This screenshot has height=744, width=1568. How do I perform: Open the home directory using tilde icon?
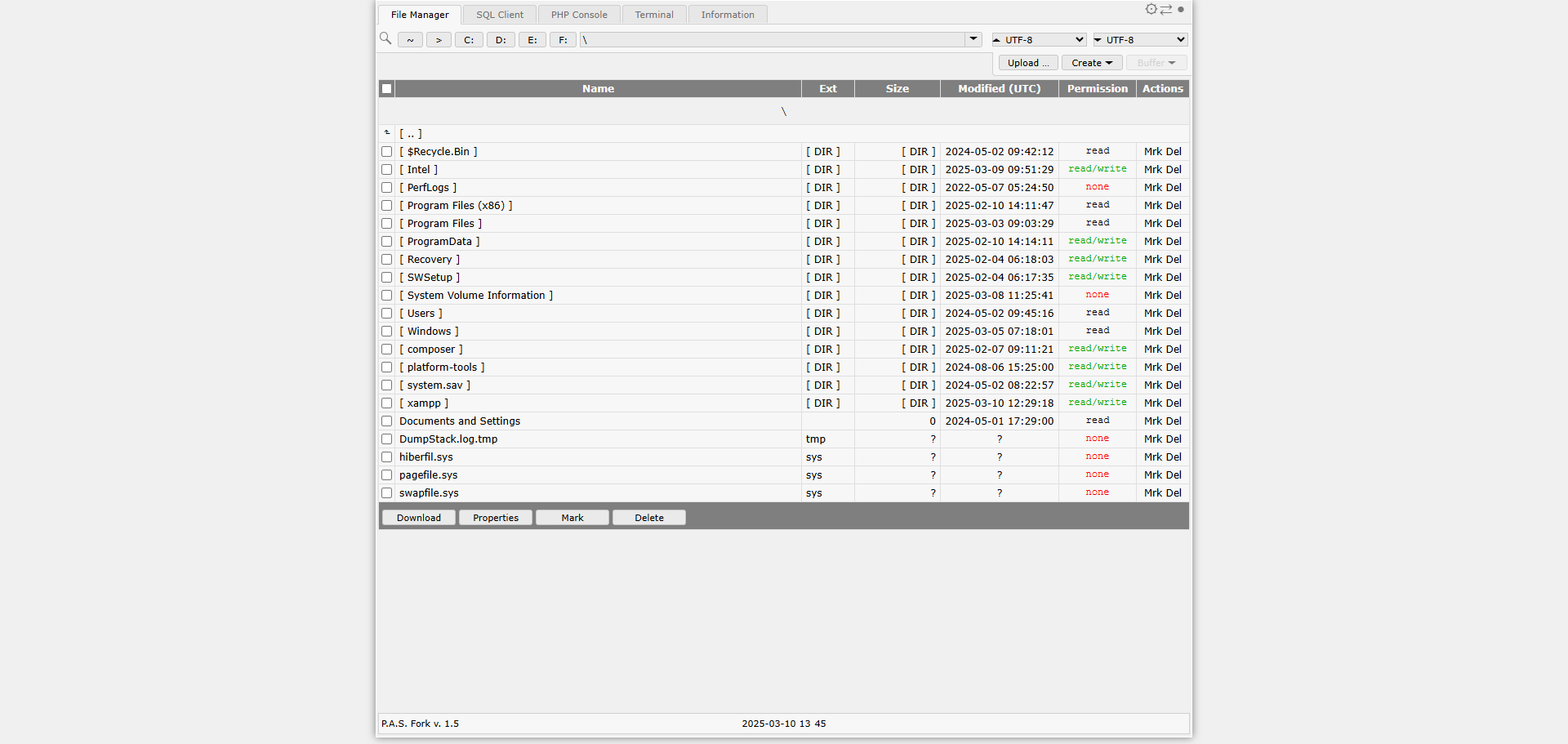tap(409, 39)
